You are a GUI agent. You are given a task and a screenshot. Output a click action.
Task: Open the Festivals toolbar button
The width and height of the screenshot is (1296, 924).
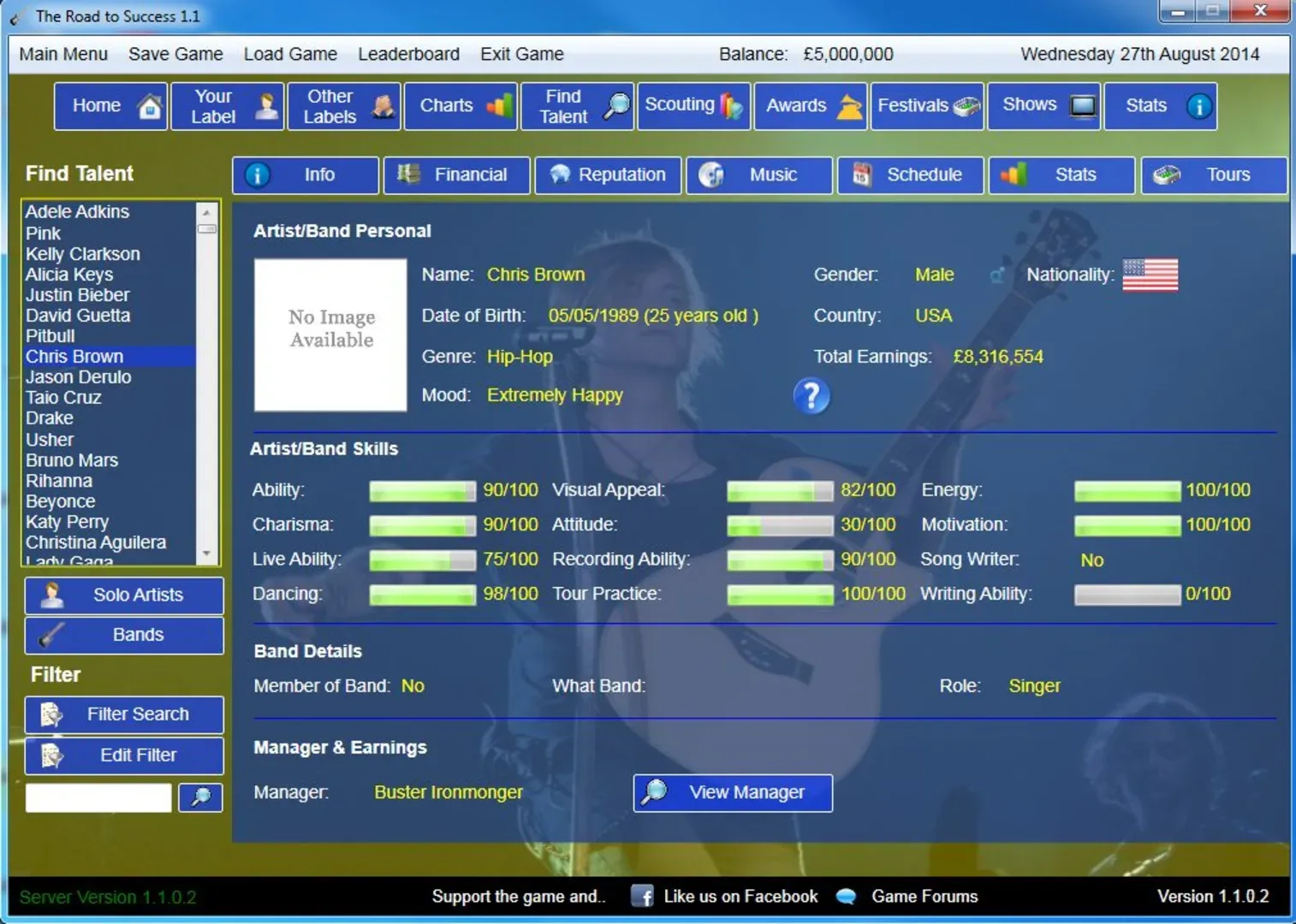[927, 106]
